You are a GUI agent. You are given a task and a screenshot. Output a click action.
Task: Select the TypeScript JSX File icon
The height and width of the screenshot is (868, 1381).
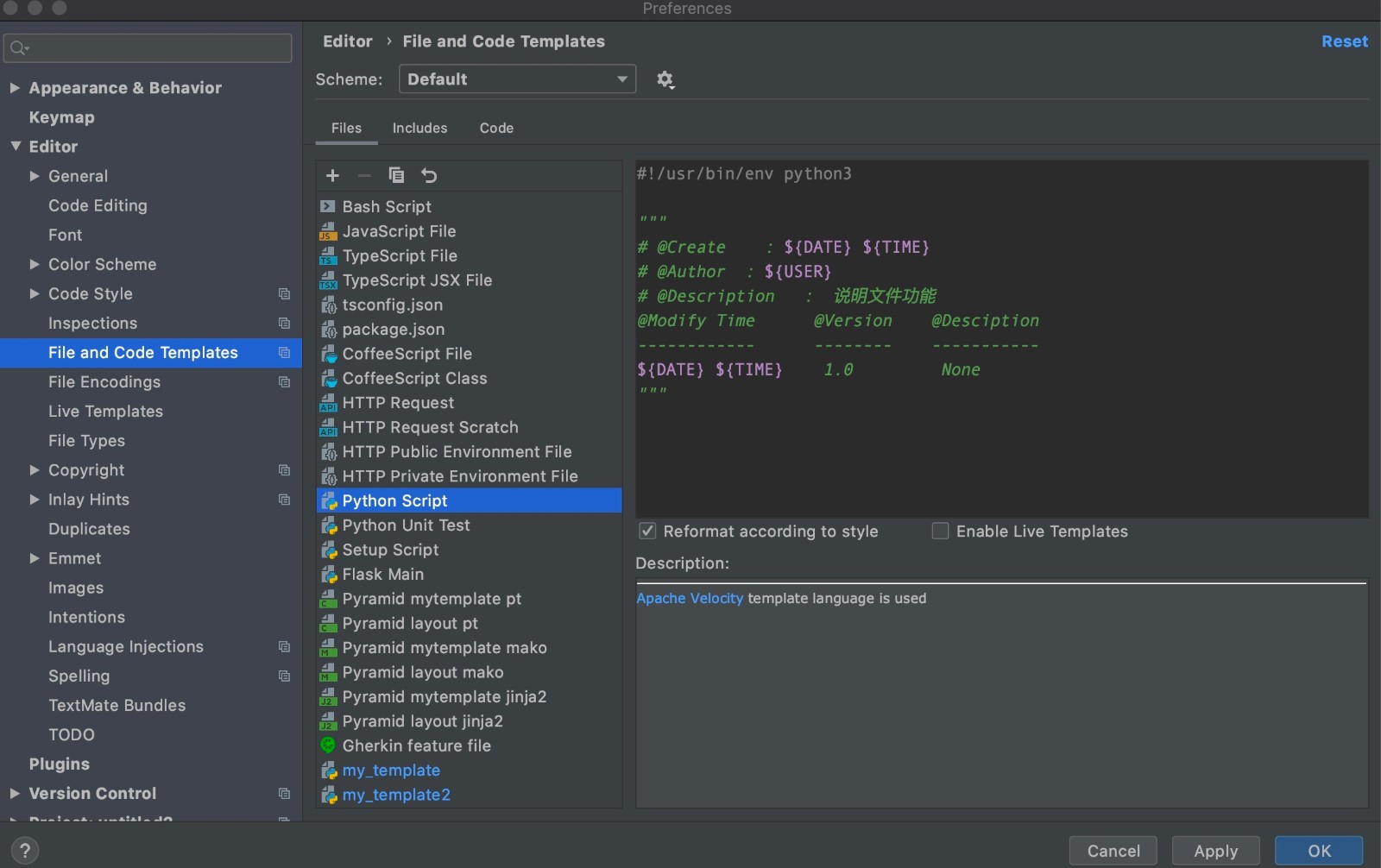pyautogui.click(x=328, y=280)
